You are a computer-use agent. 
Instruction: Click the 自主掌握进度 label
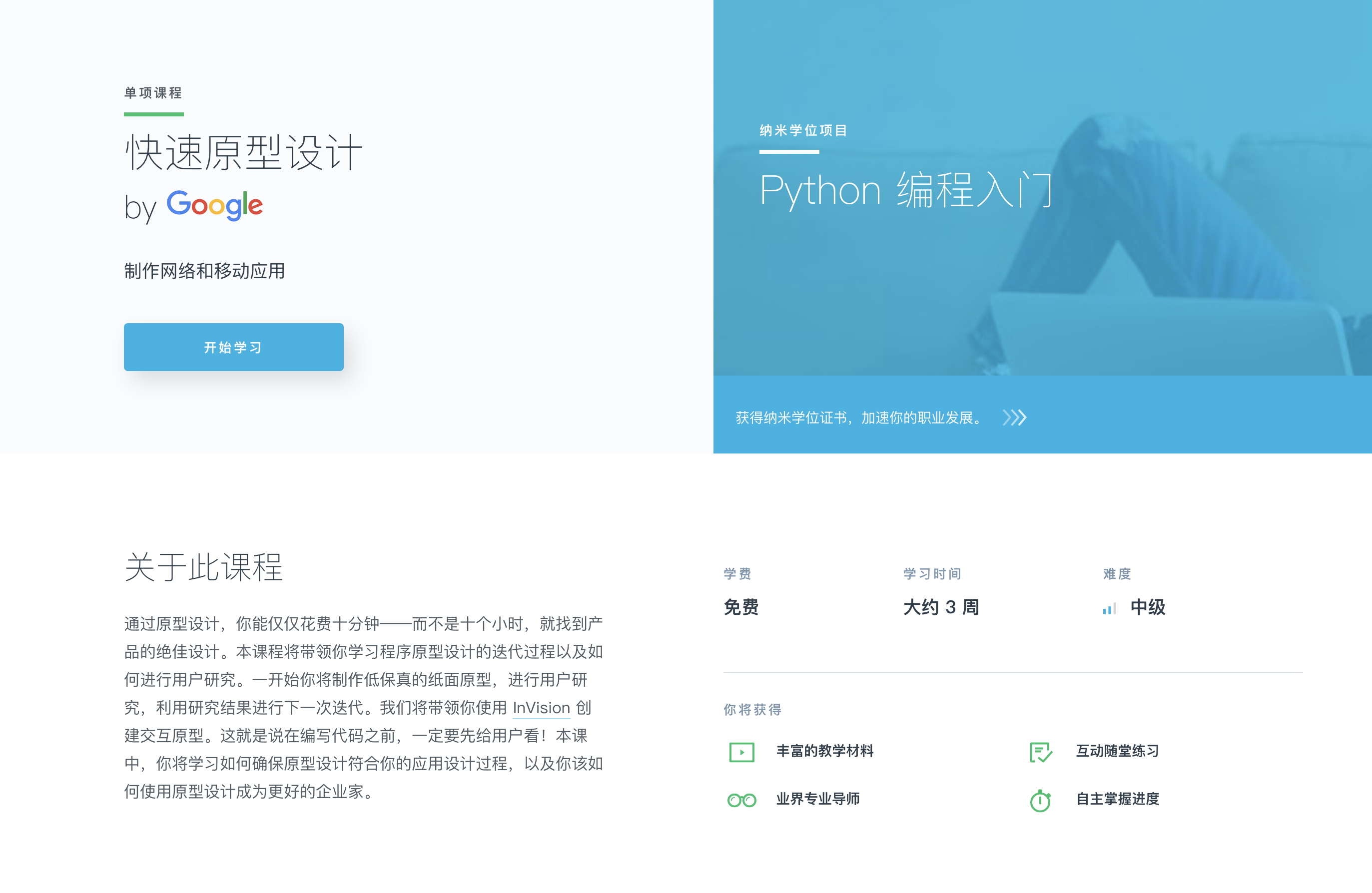[x=1117, y=799]
